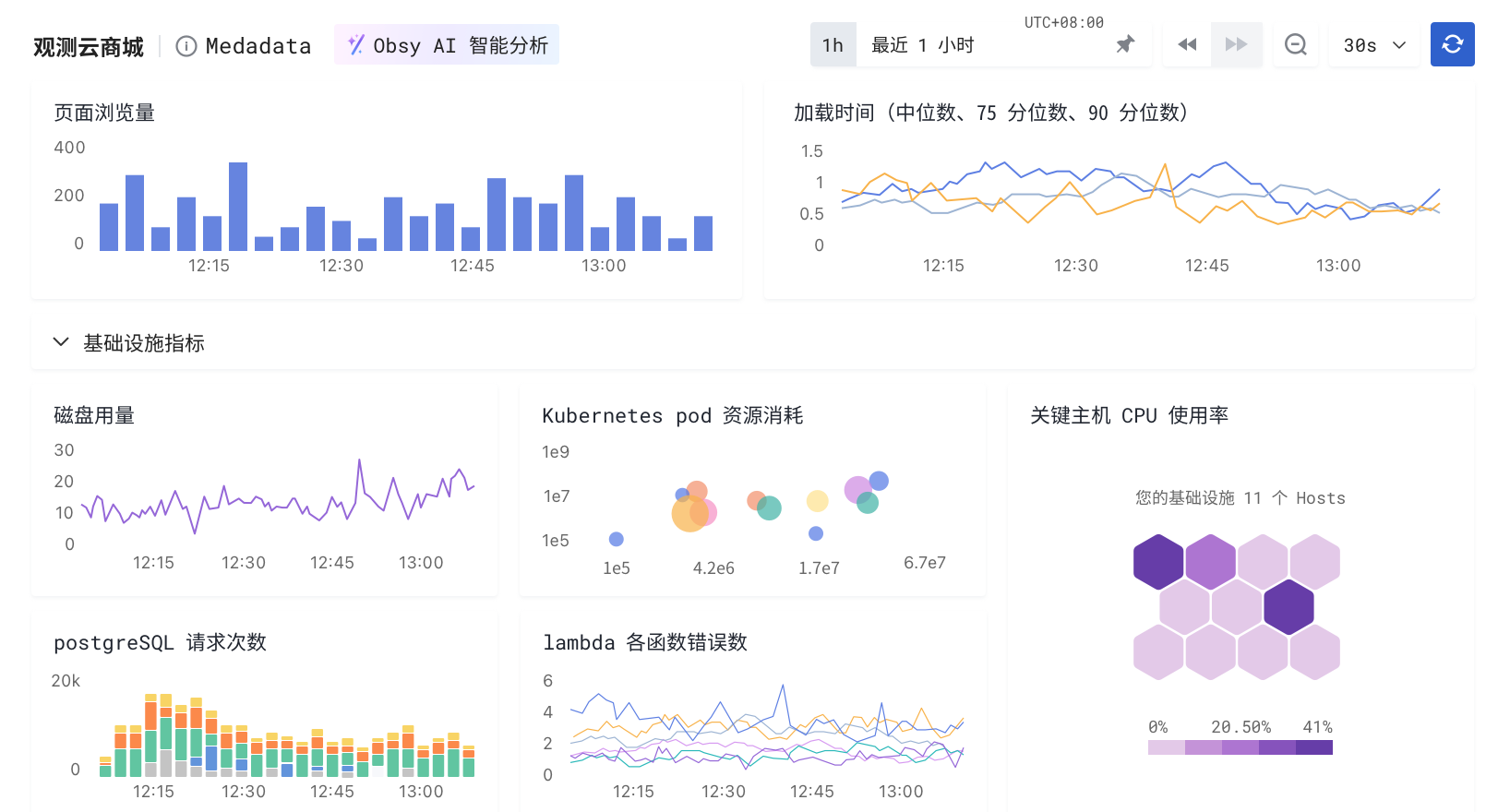This screenshot has width=1510, height=812.
Task: Click the info icon beside Medadata
Action: [186, 46]
